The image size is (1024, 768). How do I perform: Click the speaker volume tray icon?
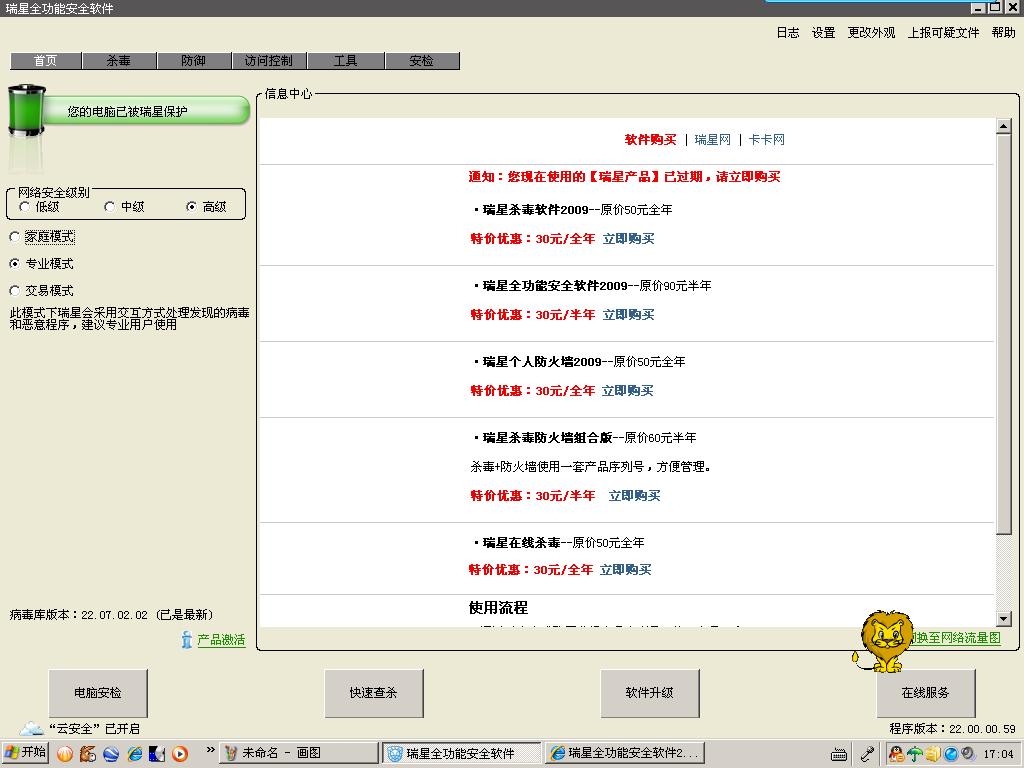[x=967, y=754]
